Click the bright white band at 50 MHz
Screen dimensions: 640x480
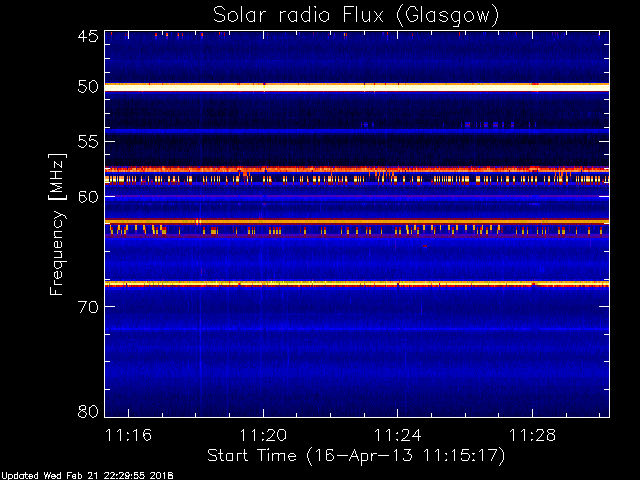357,87
